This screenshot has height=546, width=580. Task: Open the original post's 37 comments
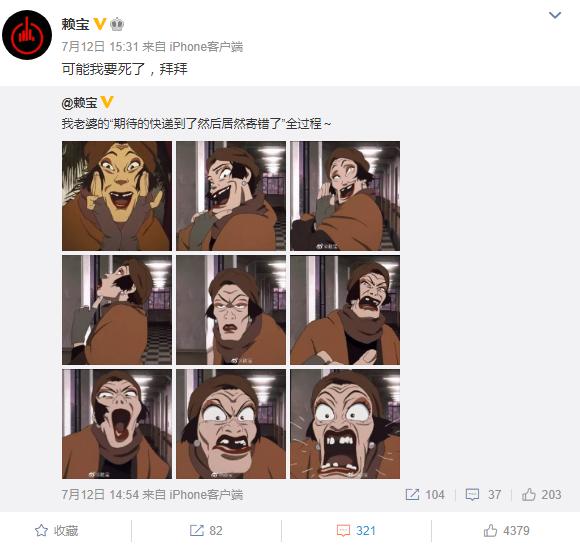point(483,495)
